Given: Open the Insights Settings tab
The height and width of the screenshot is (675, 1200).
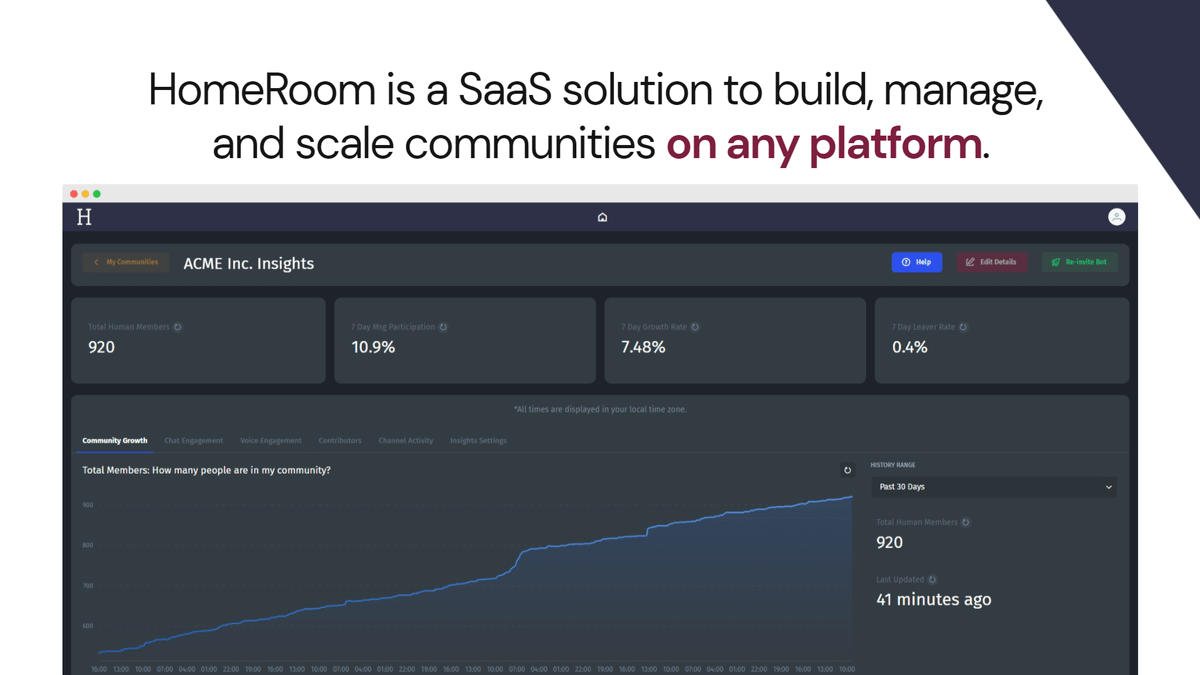Looking at the screenshot, I should (x=478, y=441).
